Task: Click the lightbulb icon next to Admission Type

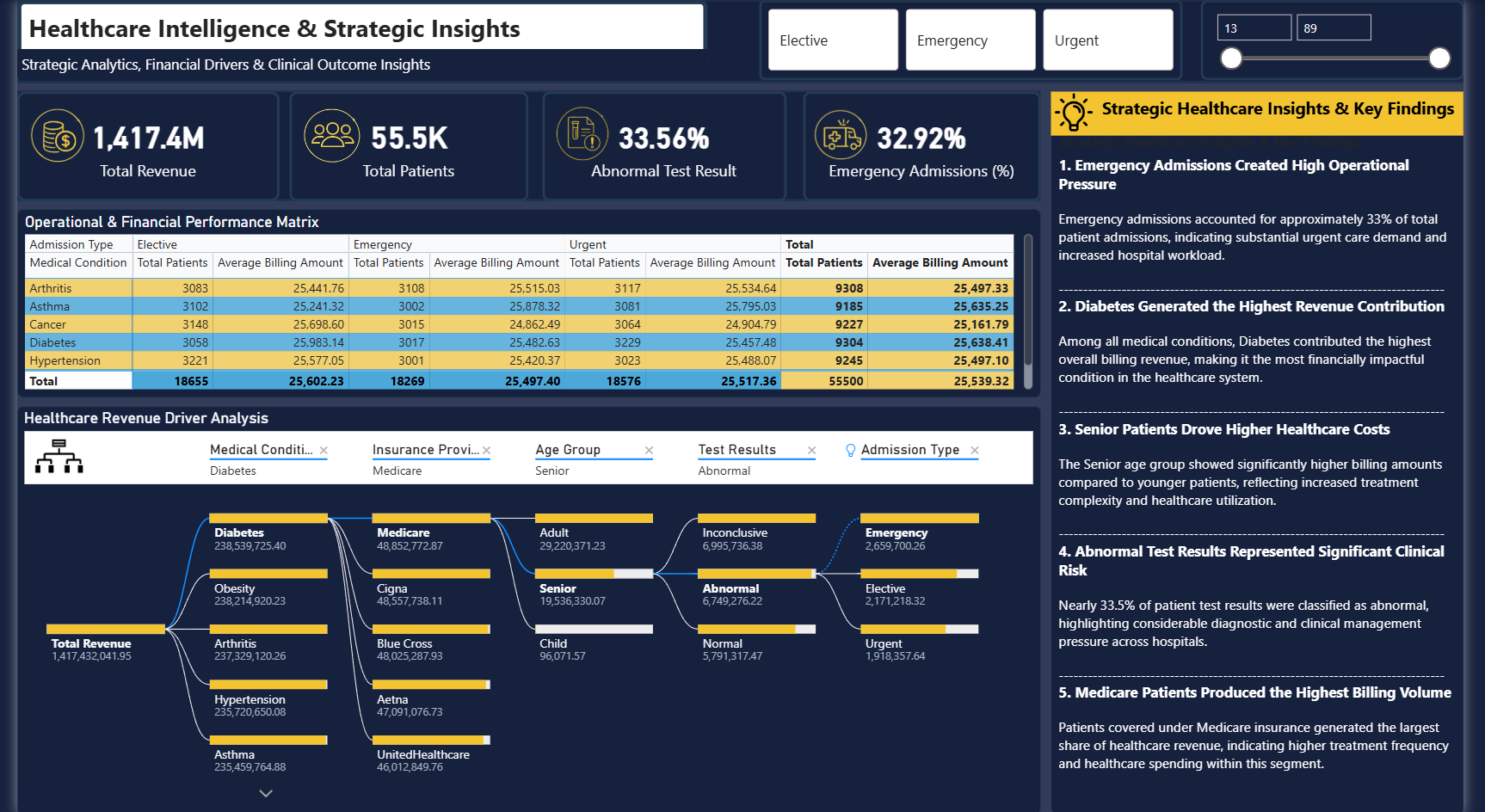Action: [851, 450]
